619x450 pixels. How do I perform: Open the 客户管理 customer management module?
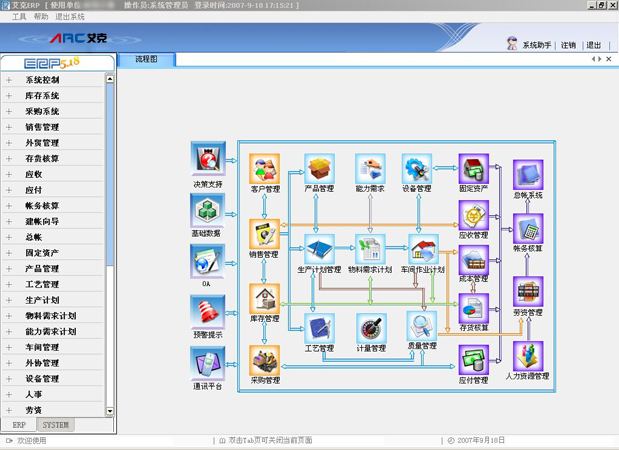[x=265, y=168]
